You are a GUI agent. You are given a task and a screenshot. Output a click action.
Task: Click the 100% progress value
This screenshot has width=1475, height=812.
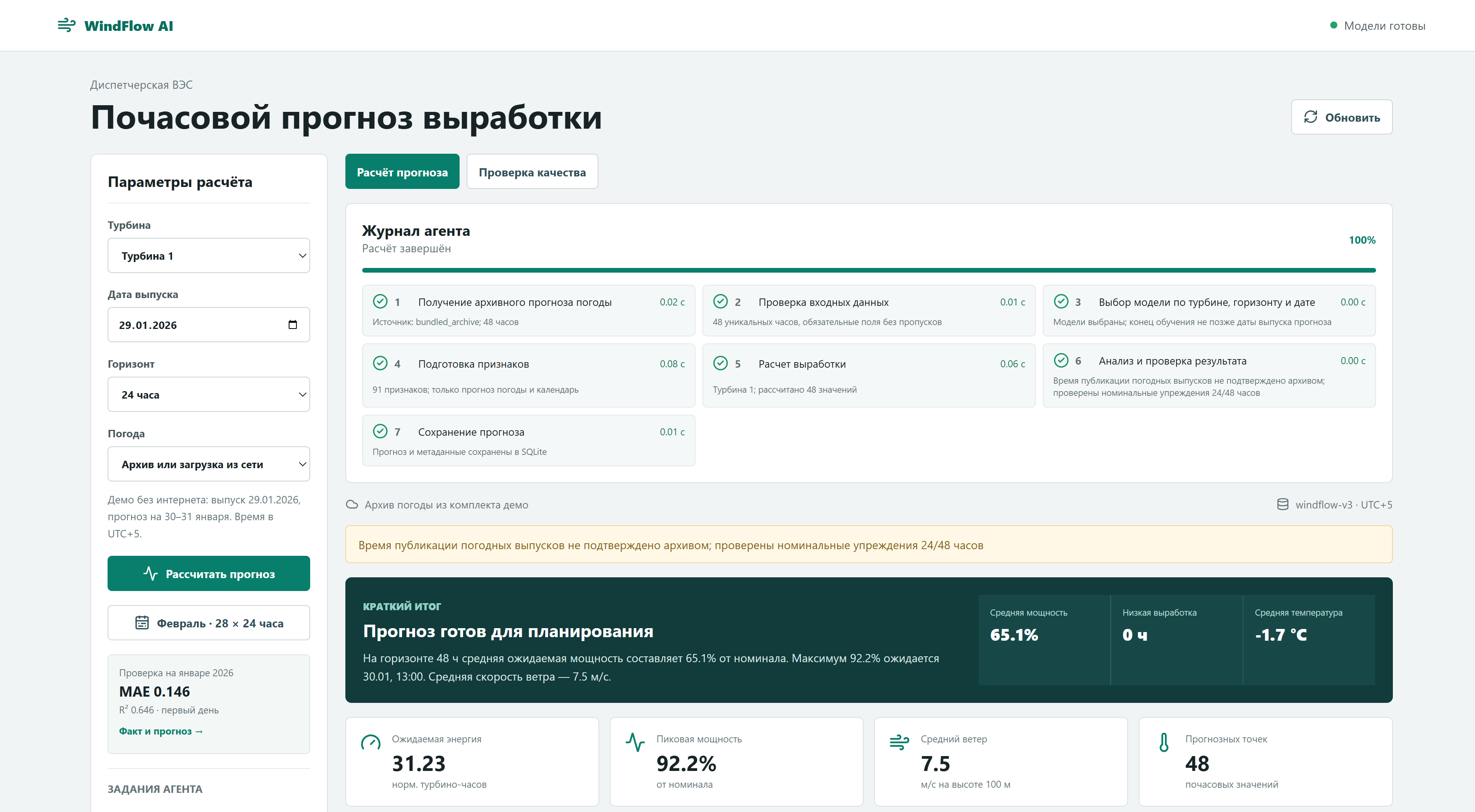coord(1362,240)
